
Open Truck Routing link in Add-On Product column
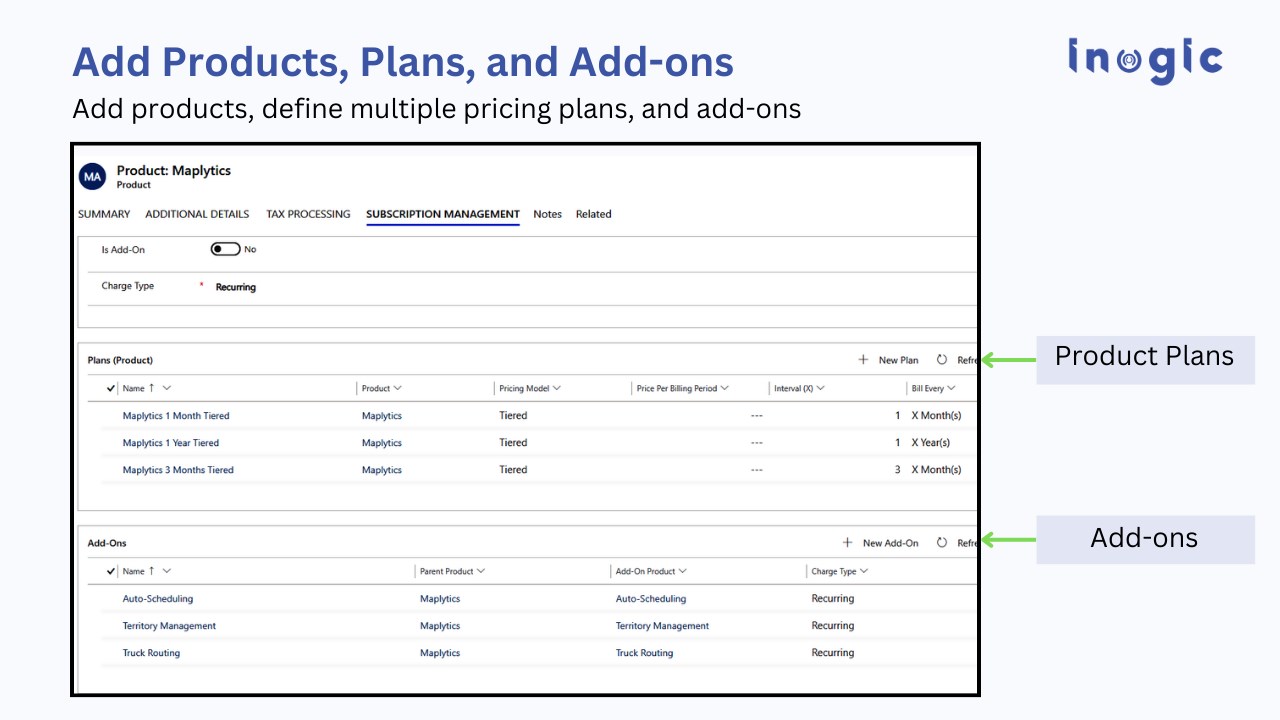(644, 653)
